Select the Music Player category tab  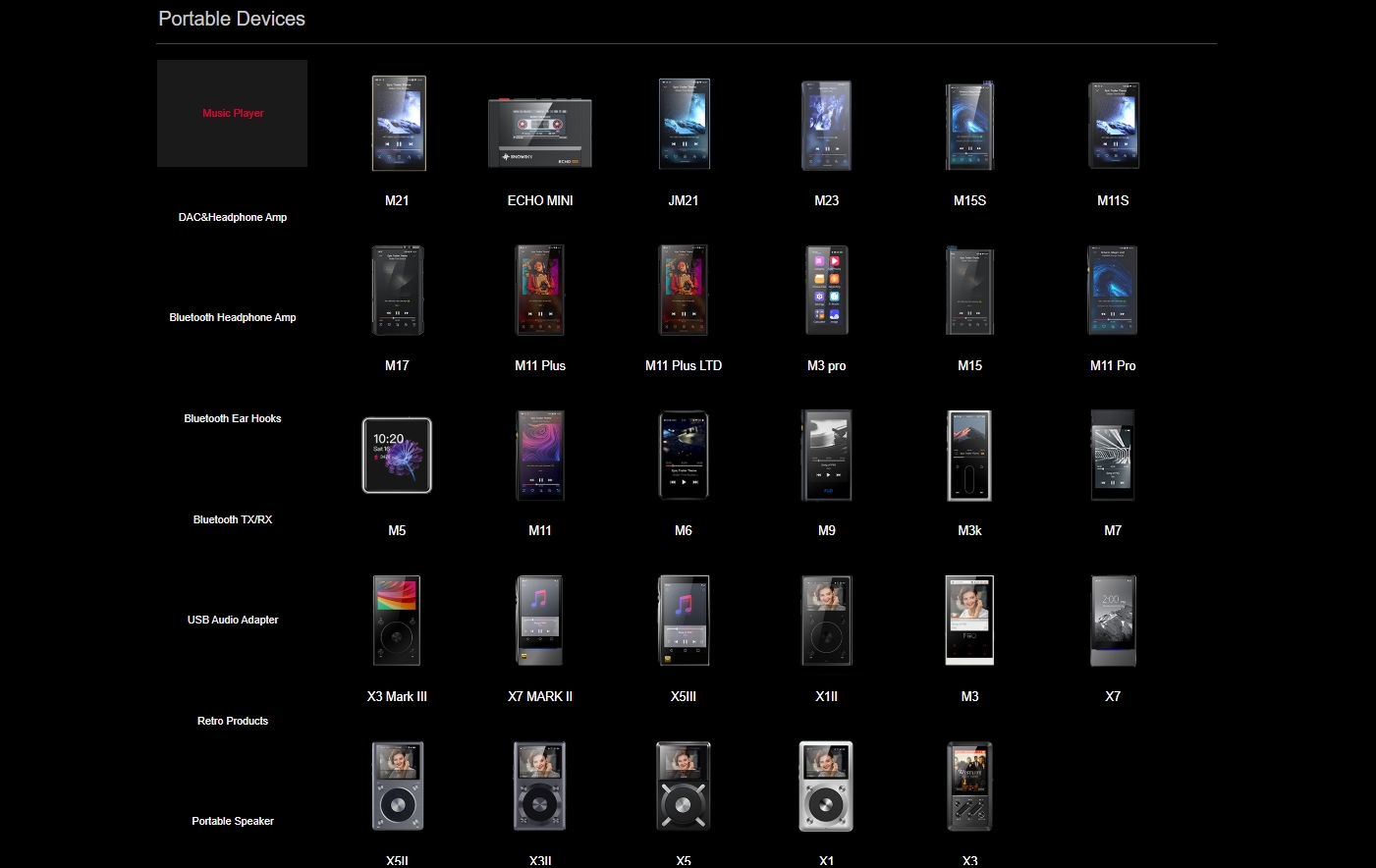[233, 114]
